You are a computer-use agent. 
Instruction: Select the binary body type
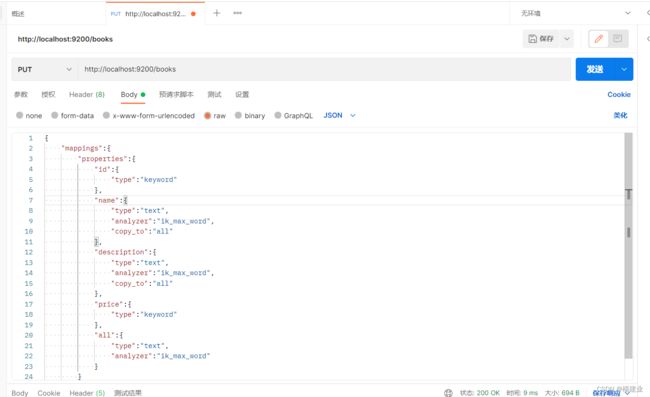(250, 116)
